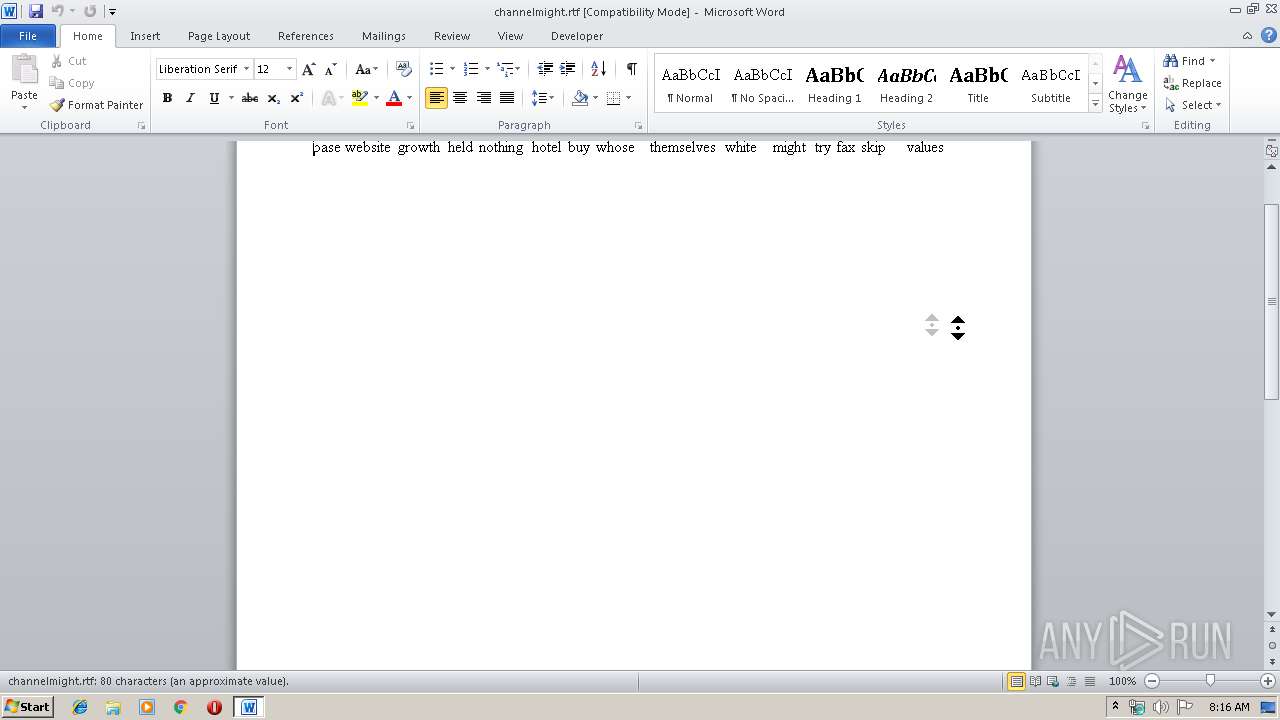Apply strikethrough formatting
This screenshot has height=720, width=1280.
250,98
